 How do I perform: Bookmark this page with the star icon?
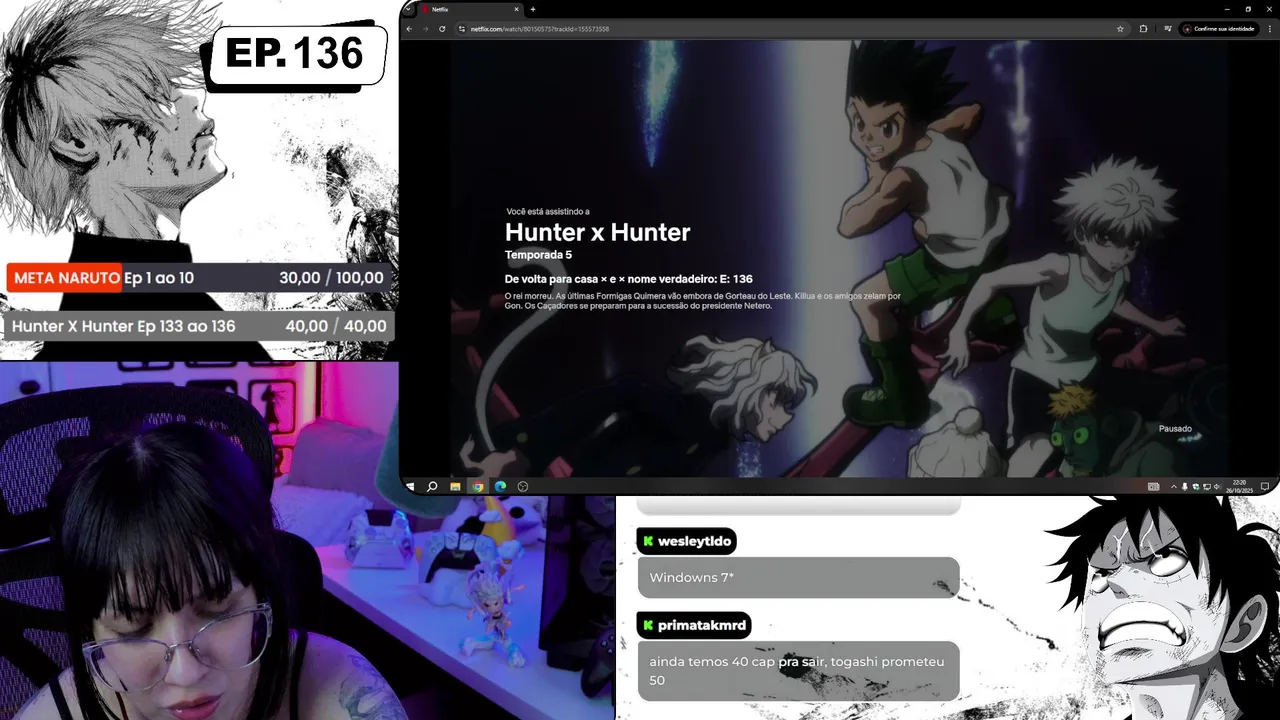[1120, 29]
